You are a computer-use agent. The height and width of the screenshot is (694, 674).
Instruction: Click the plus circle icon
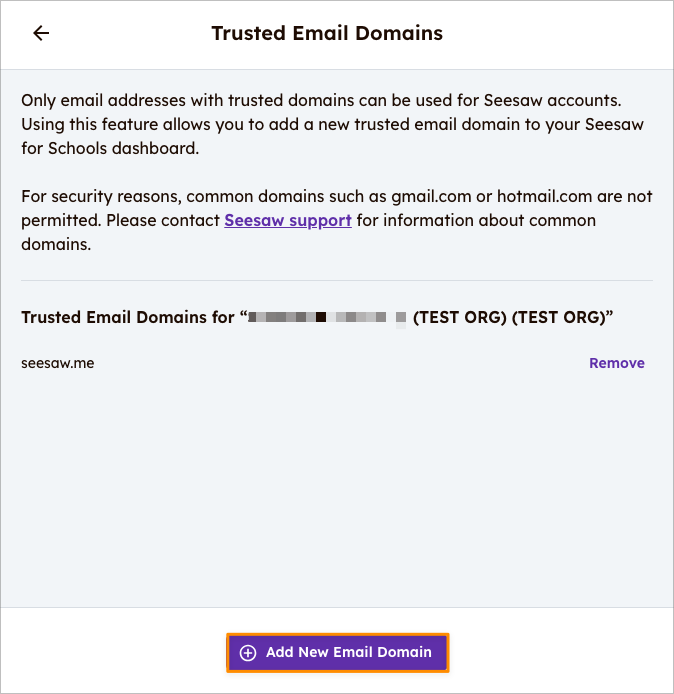[x=248, y=652]
